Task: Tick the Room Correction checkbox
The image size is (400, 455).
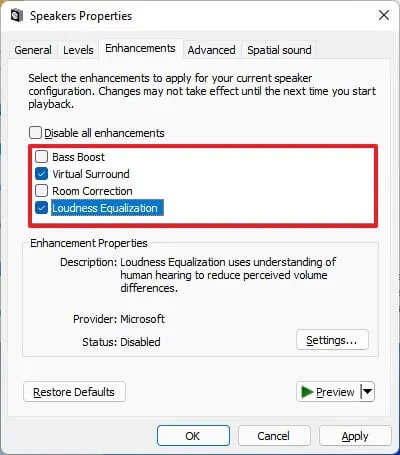Action: pos(41,191)
